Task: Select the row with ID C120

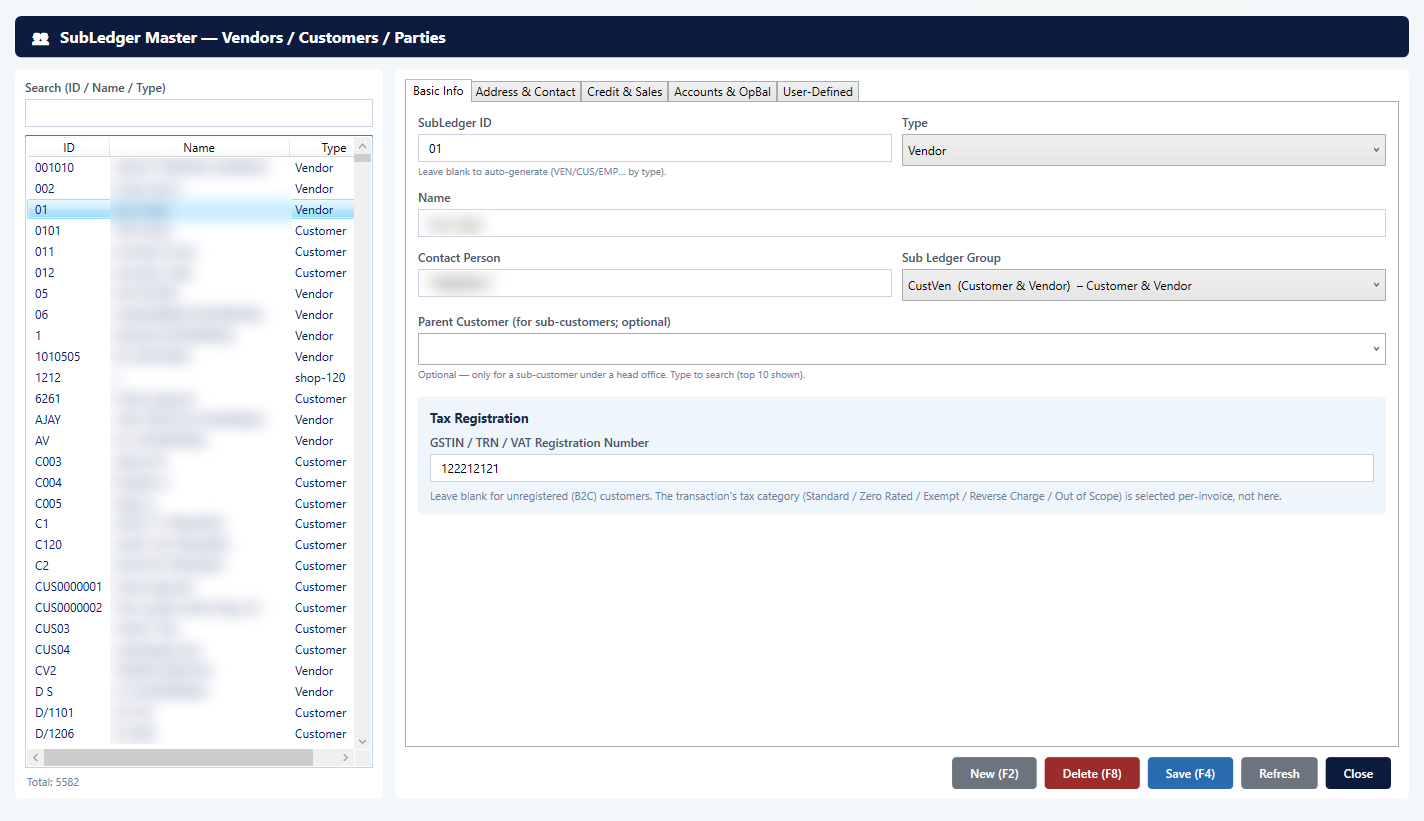Action: point(190,545)
